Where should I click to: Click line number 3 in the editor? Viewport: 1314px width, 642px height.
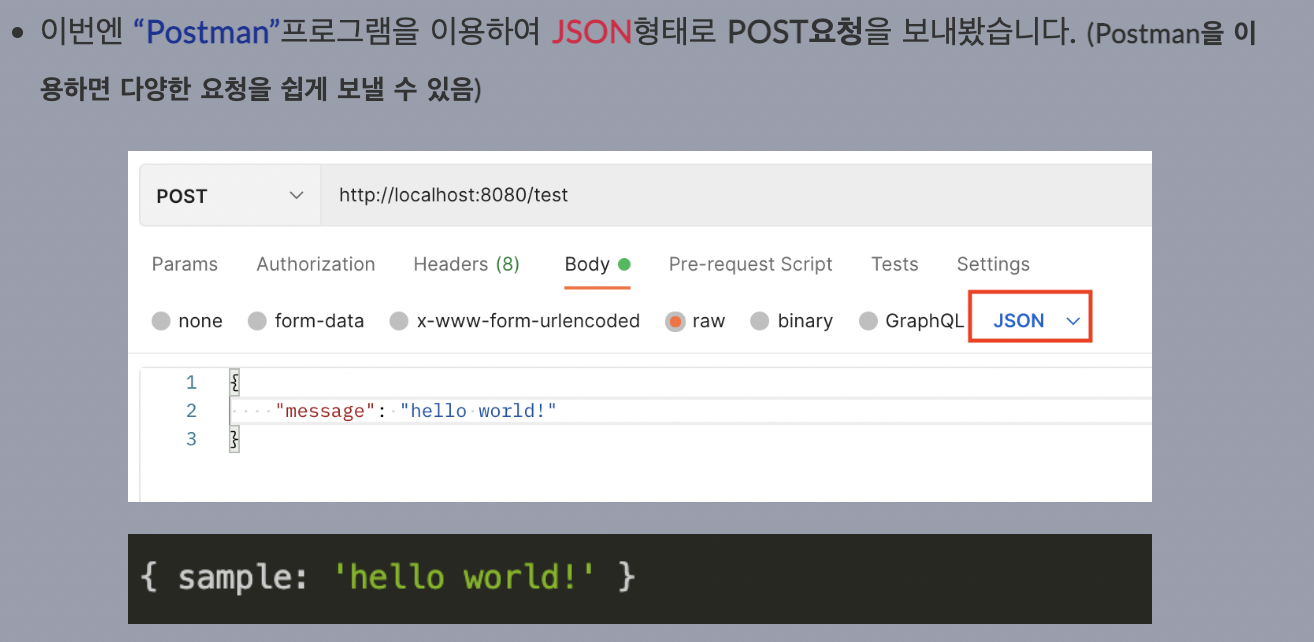pos(191,439)
